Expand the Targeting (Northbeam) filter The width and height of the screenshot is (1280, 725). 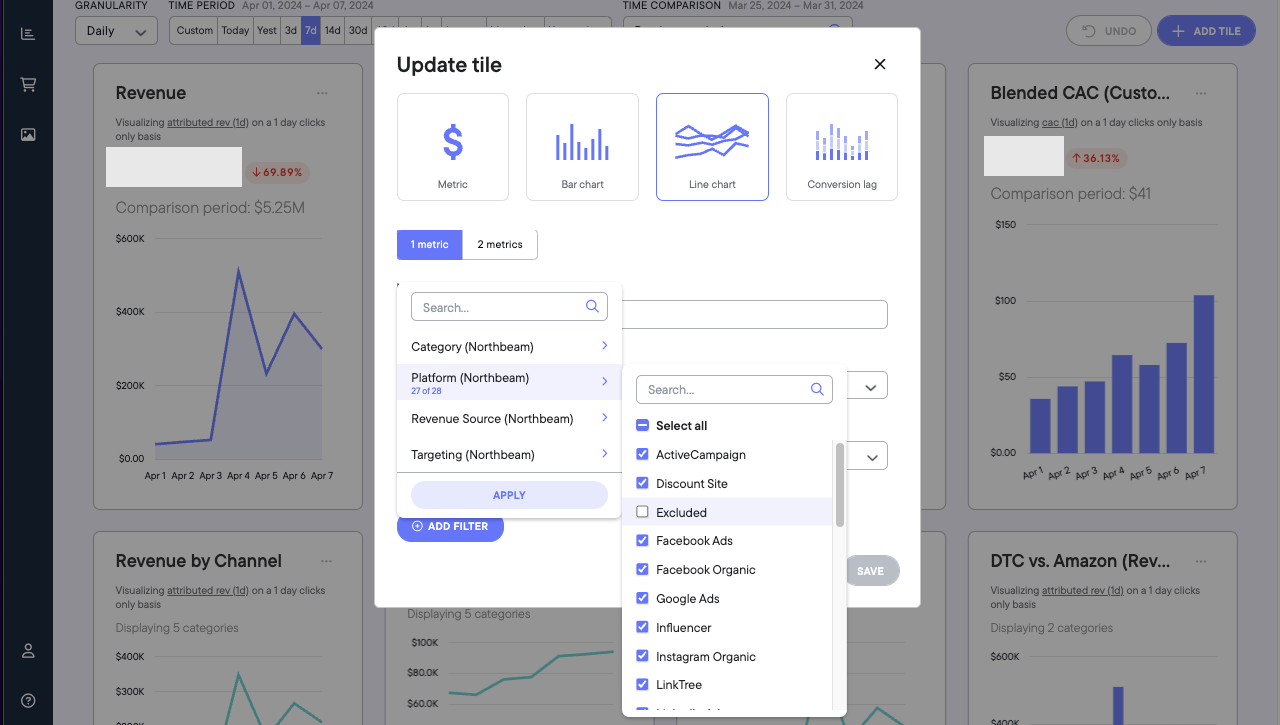[509, 454]
